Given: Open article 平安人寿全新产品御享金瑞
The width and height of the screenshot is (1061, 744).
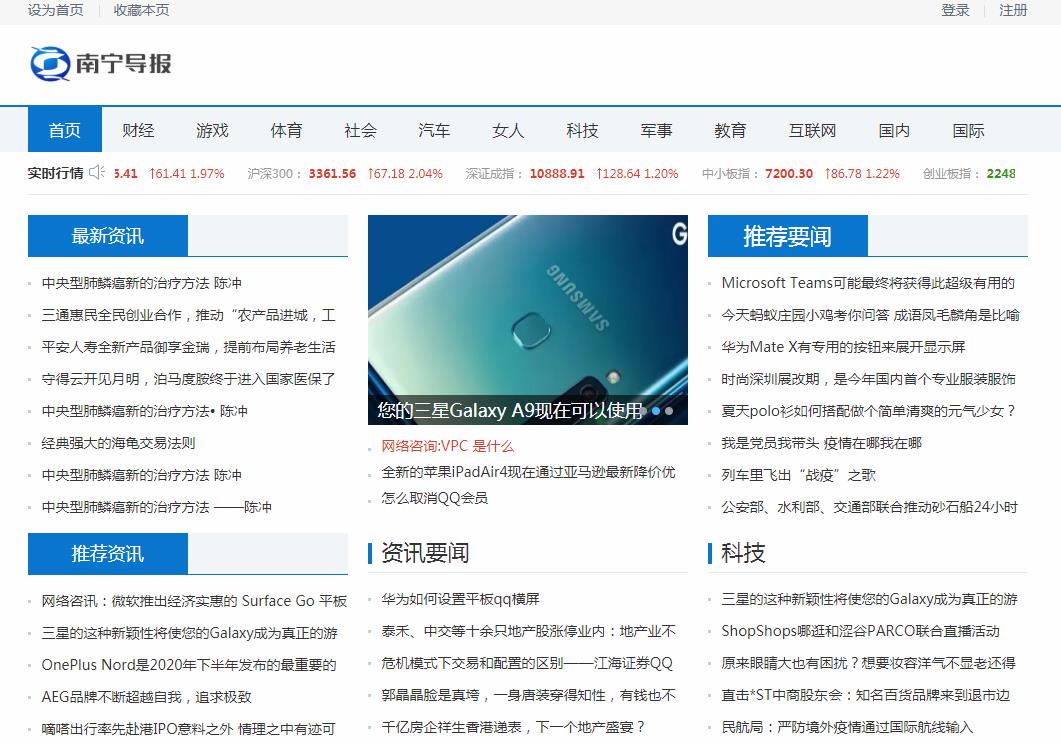Looking at the screenshot, I should [188, 347].
